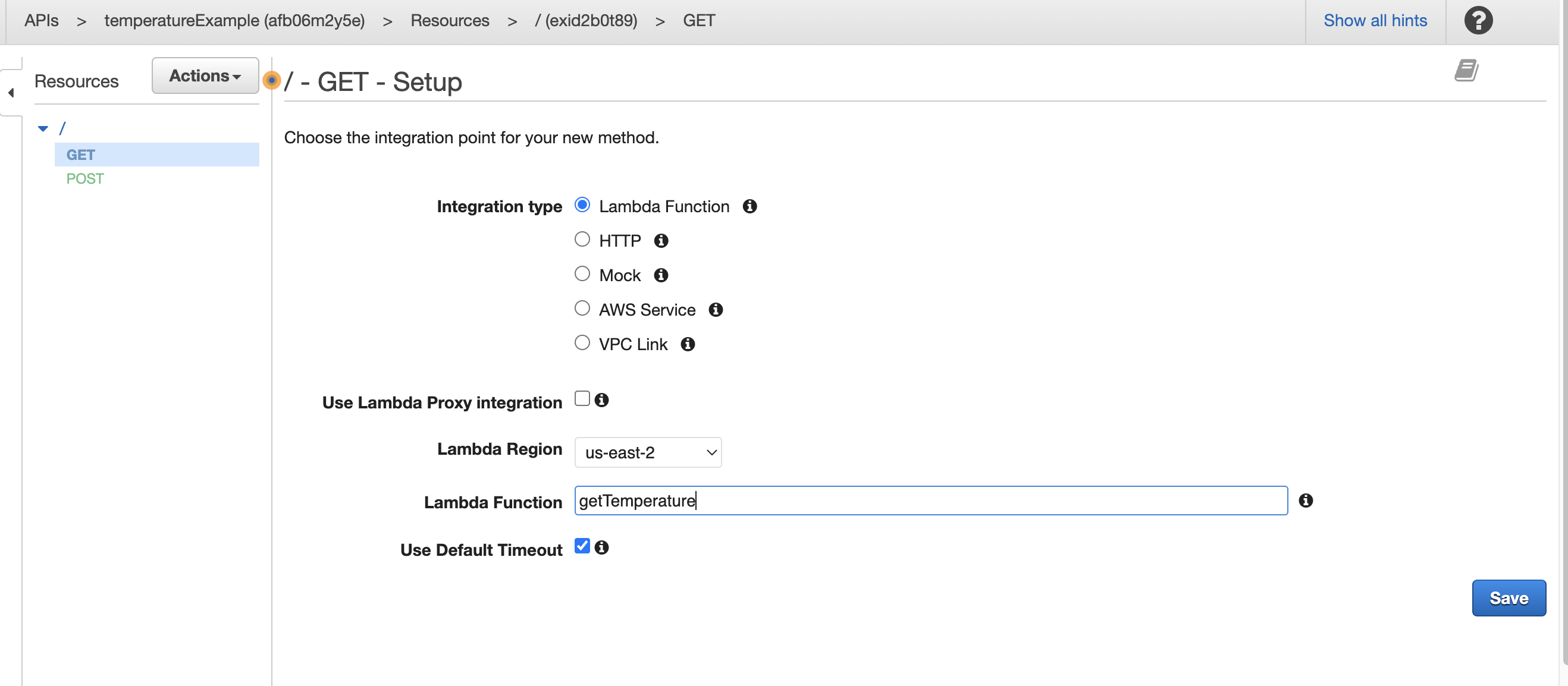This screenshot has height=686, width=1568.
Task: Click info icon next to Use Default Timeout
Action: (x=601, y=547)
